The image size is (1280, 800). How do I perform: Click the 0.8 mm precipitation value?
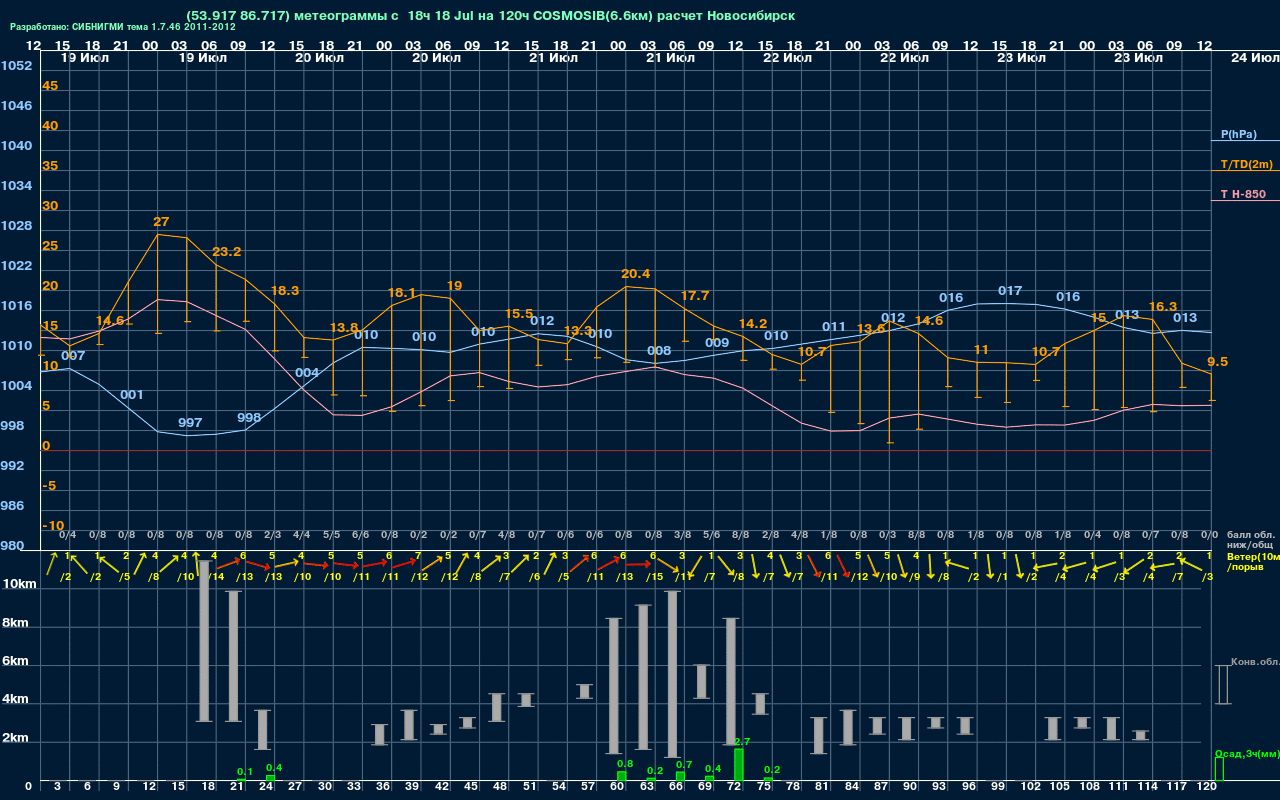[x=625, y=764]
